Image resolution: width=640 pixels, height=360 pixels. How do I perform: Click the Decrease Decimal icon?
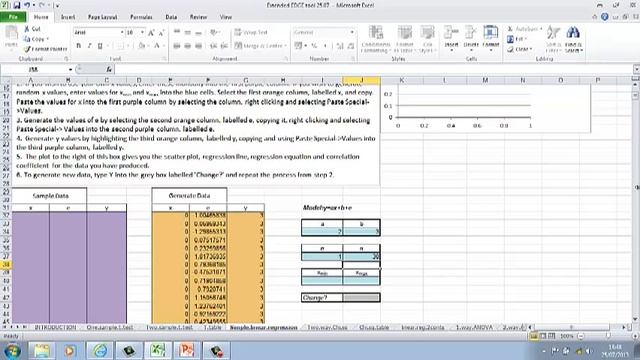(351, 46)
